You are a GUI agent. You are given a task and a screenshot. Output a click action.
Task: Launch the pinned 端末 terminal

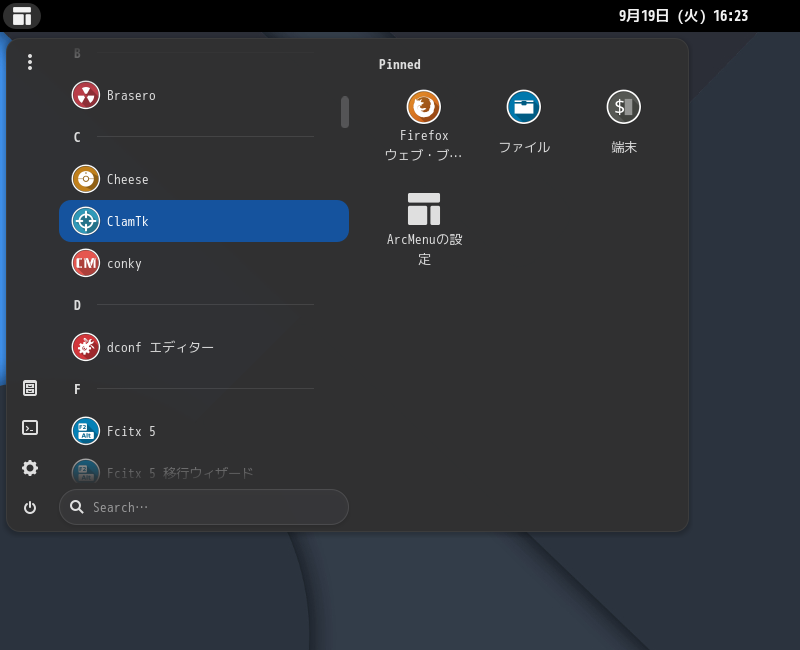623,122
